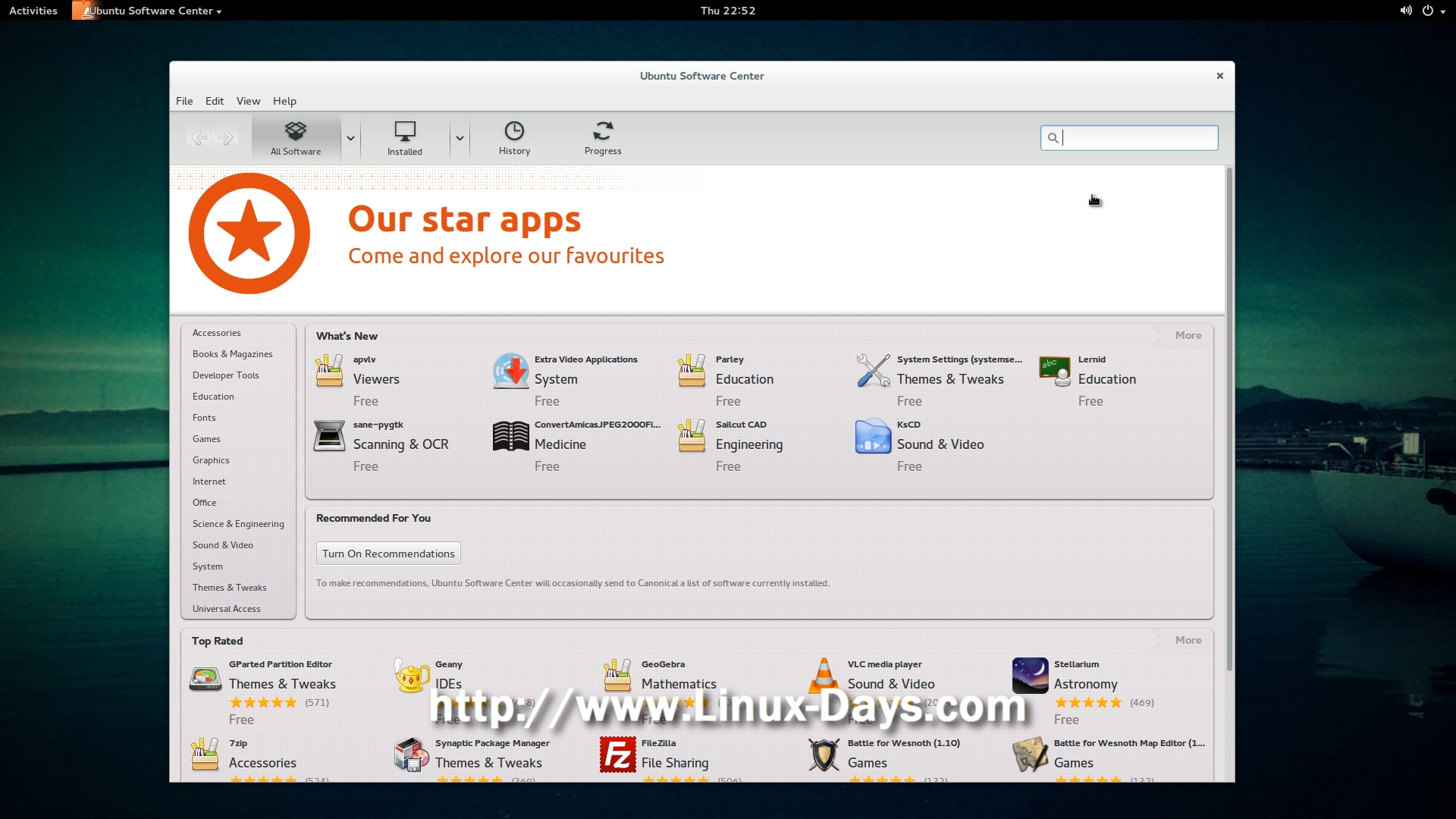
Task: Go forward with the right arrow
Action: [225, 137]
